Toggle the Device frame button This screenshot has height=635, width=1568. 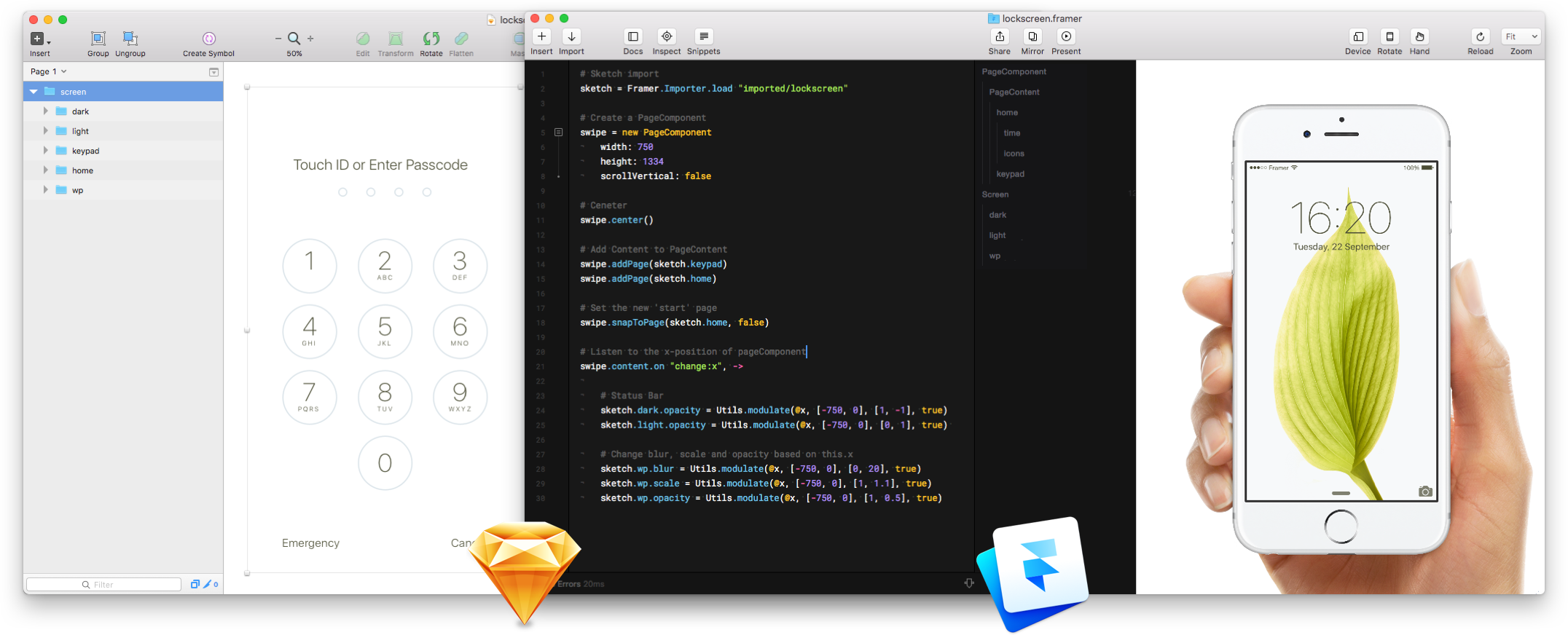coord(1357,37)
